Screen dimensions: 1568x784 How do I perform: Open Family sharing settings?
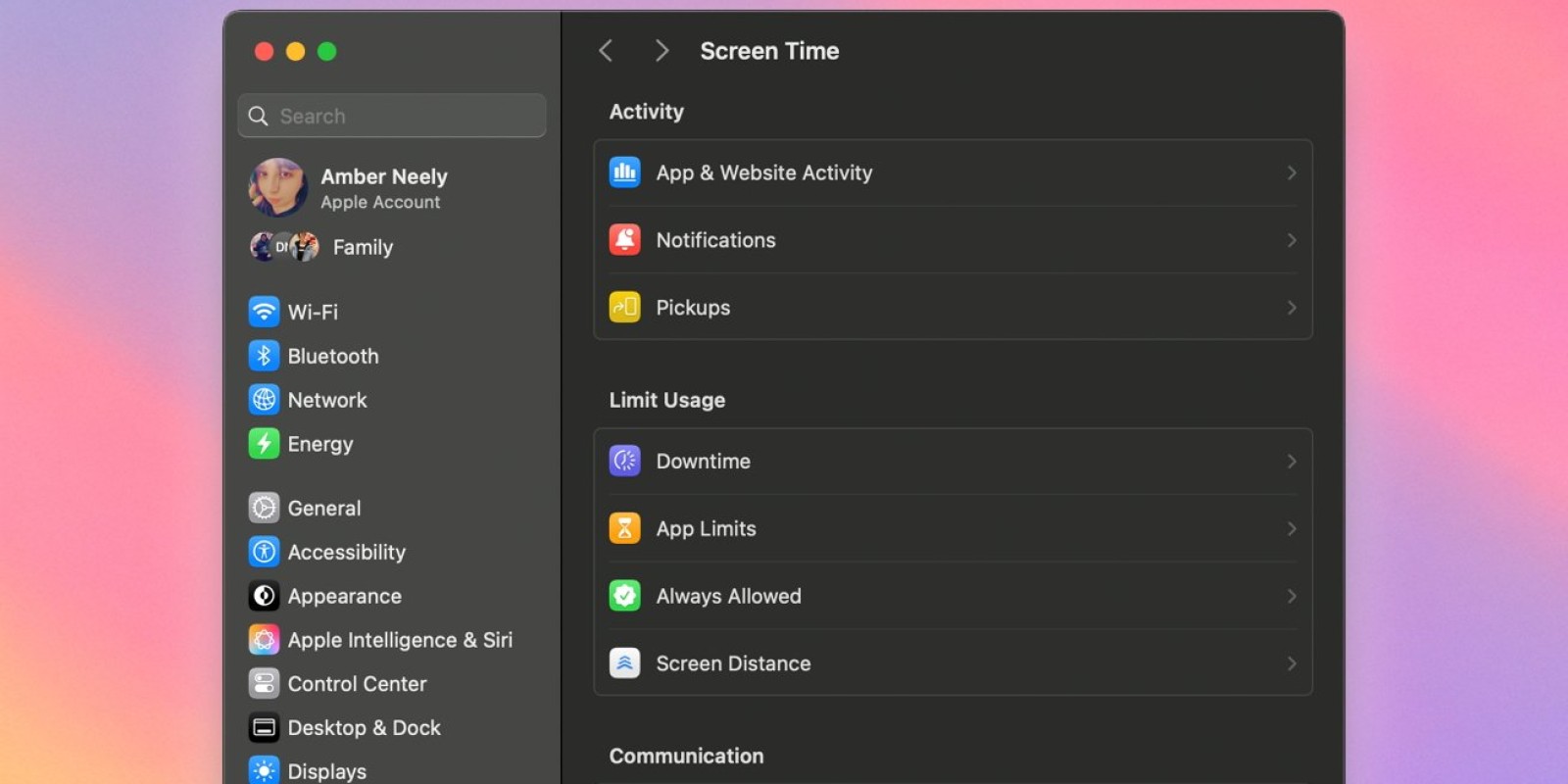click(x=392, y=247)
